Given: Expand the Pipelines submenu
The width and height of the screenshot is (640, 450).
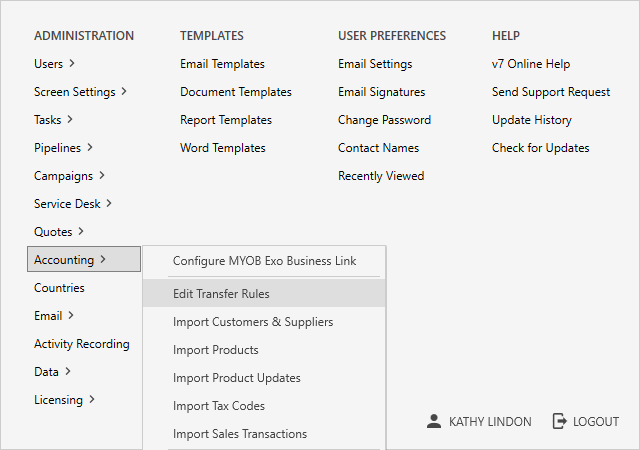Looking at the screenshot, I should tap(63, 148).
